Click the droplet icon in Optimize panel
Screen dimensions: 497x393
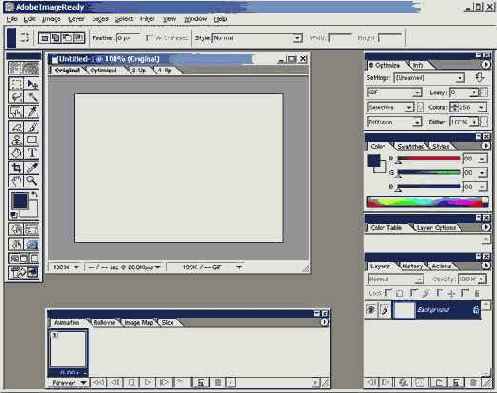tap(480, 78)
